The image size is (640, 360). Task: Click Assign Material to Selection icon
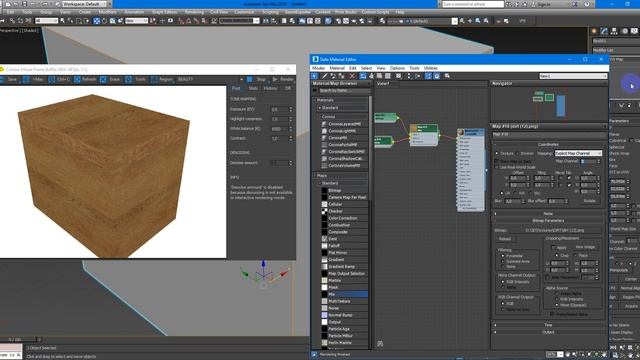(x=341, y=76)
